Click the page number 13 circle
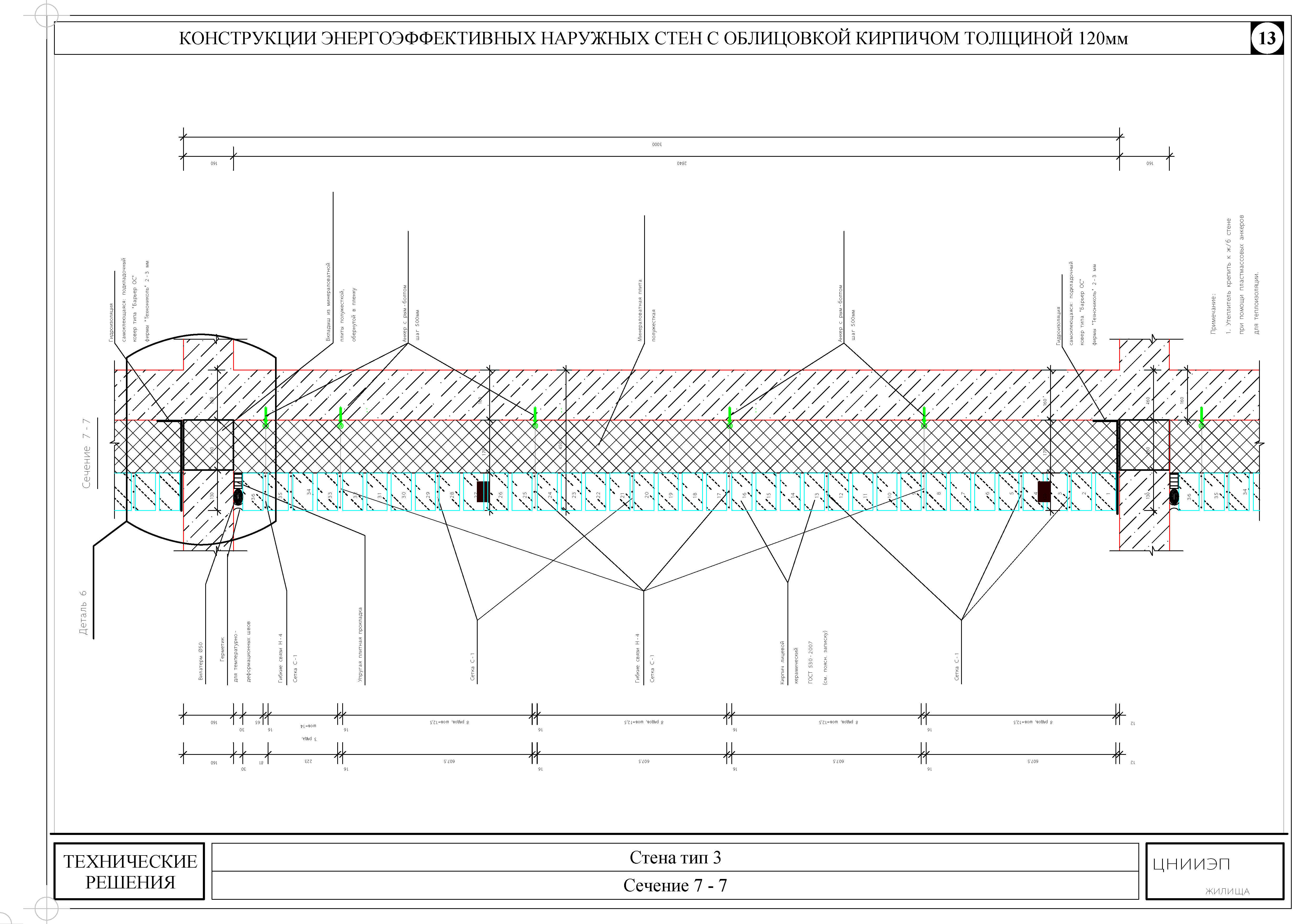1307x924 pixels. 1267,38
